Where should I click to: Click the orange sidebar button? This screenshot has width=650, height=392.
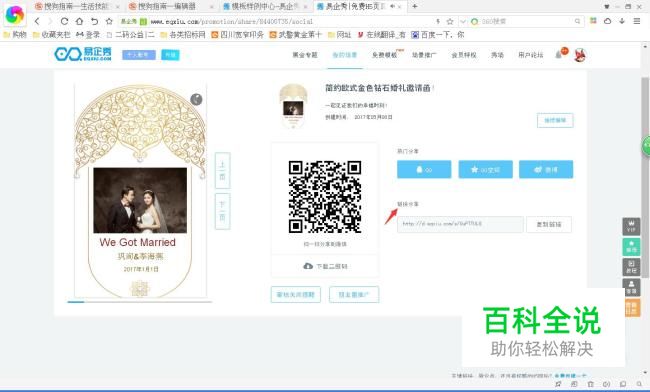pyautogui.click(x=632, y=308)
